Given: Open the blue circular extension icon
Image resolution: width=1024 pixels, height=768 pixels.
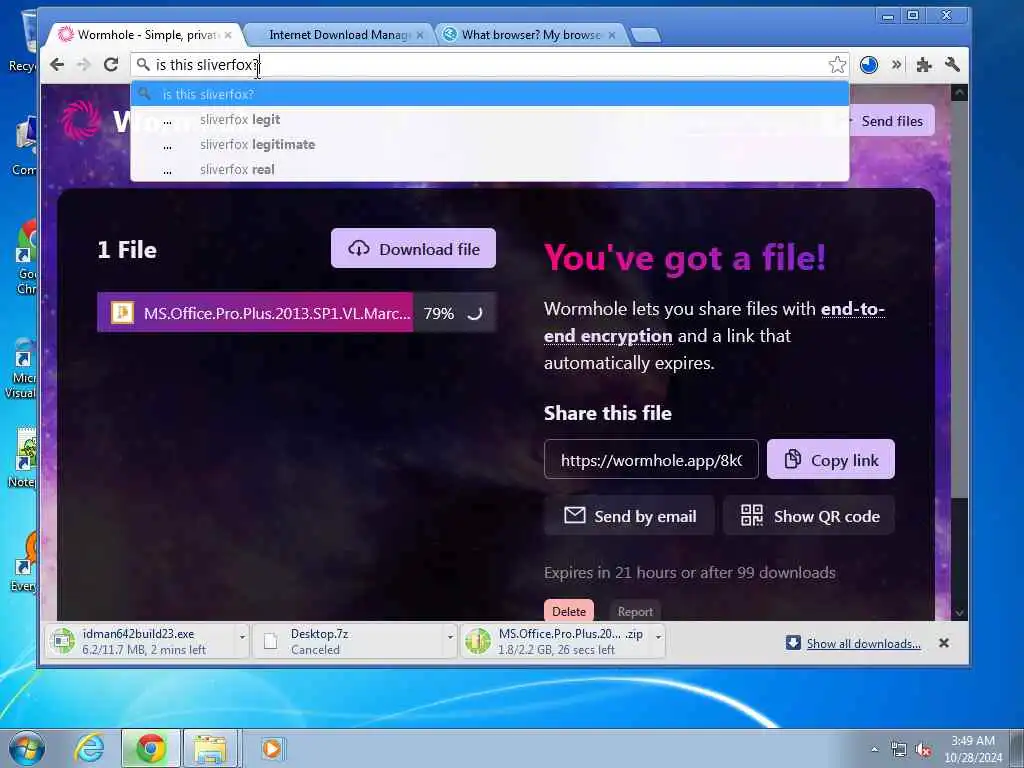Looking at the screenshot, I should 869,65.
